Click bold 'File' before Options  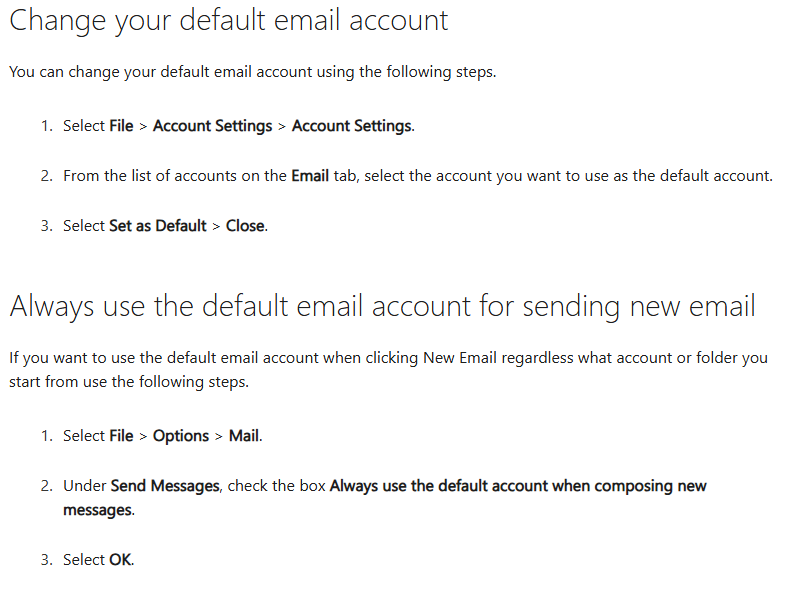[121, 436]
